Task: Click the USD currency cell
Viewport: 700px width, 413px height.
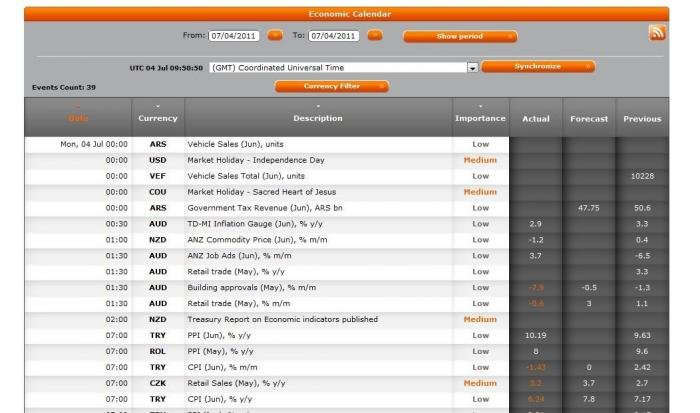Action: pos(158,160)
